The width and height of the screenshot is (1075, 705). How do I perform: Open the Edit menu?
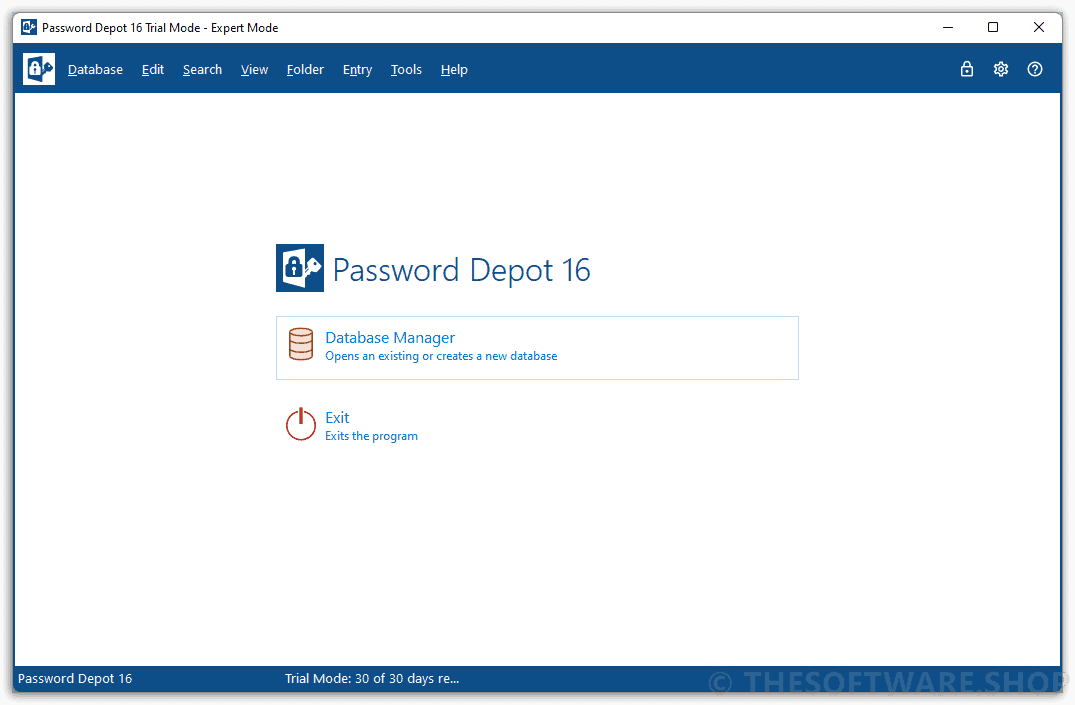tap(153, 69)
